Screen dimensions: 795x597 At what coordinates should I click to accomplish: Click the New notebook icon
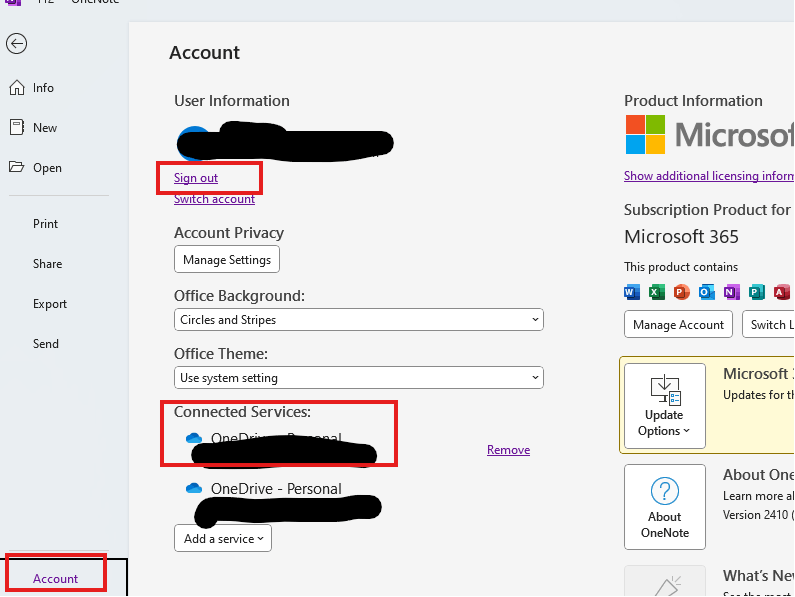click(x=17, y=127)
